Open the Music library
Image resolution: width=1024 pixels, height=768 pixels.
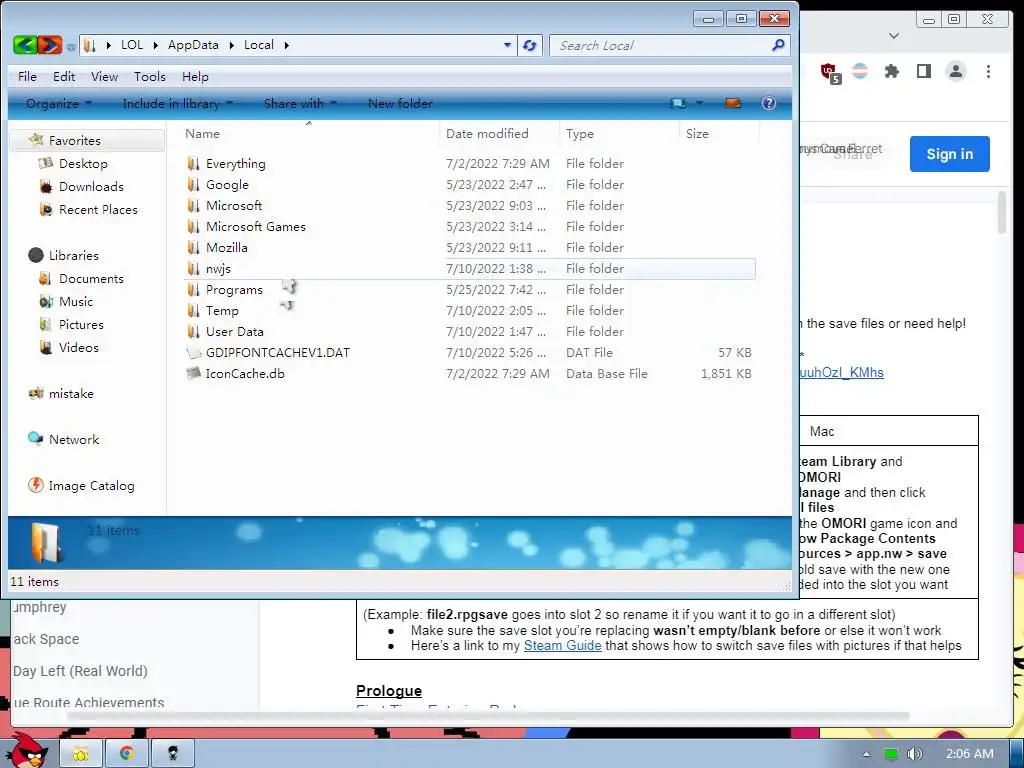pyautogui.click(x=76, y=301)
